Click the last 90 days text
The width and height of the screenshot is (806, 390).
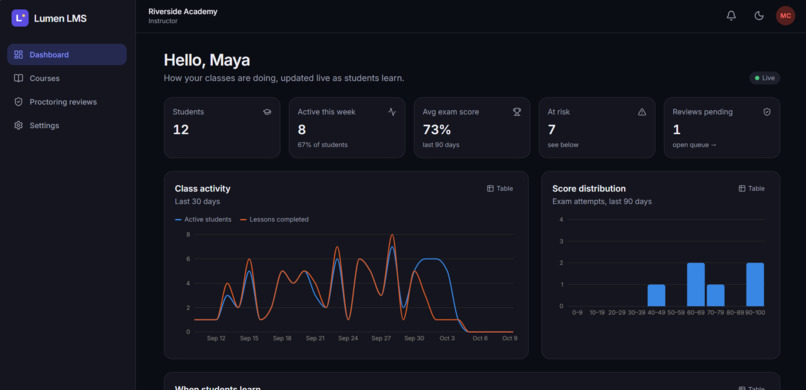click(441, 145)
